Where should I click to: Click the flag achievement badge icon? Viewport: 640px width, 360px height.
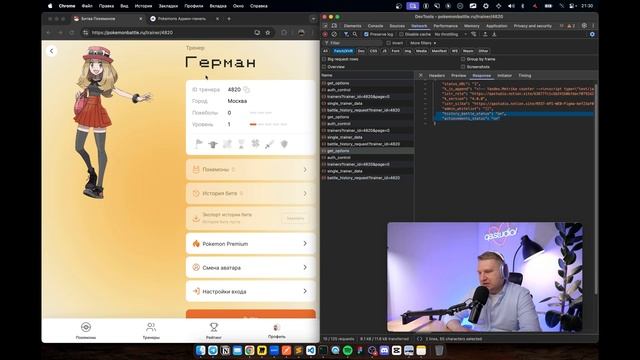199,144
